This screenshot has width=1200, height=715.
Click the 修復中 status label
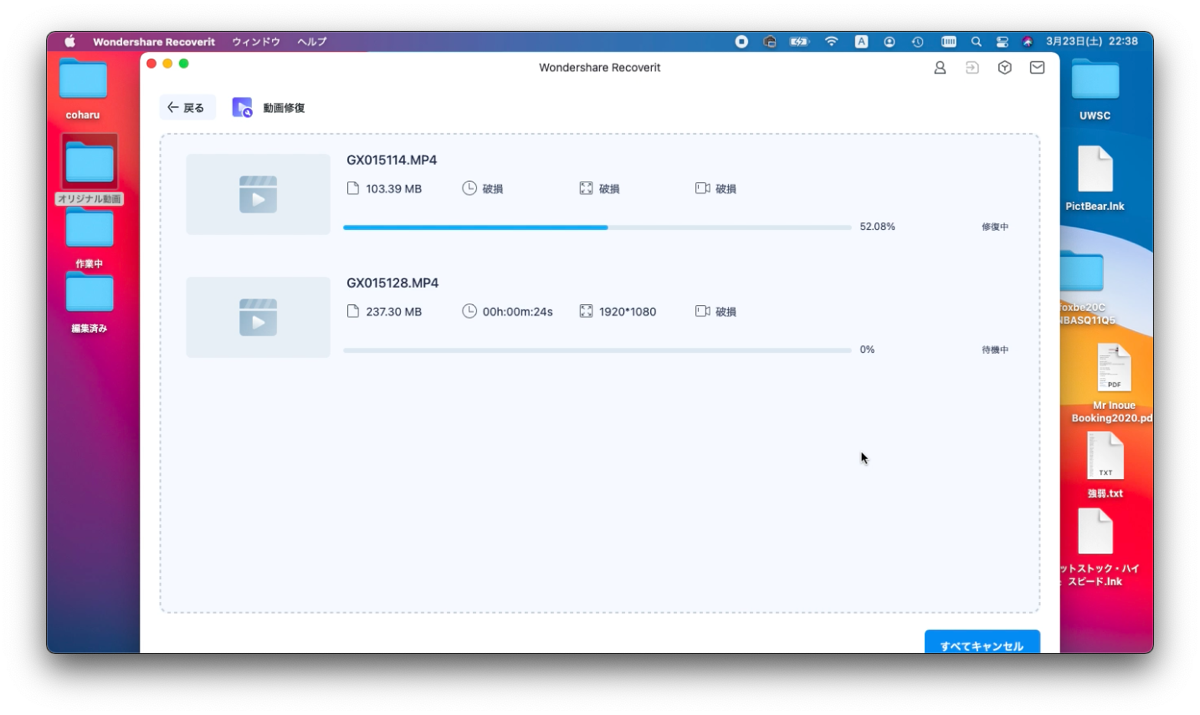[x=995, y=227]
